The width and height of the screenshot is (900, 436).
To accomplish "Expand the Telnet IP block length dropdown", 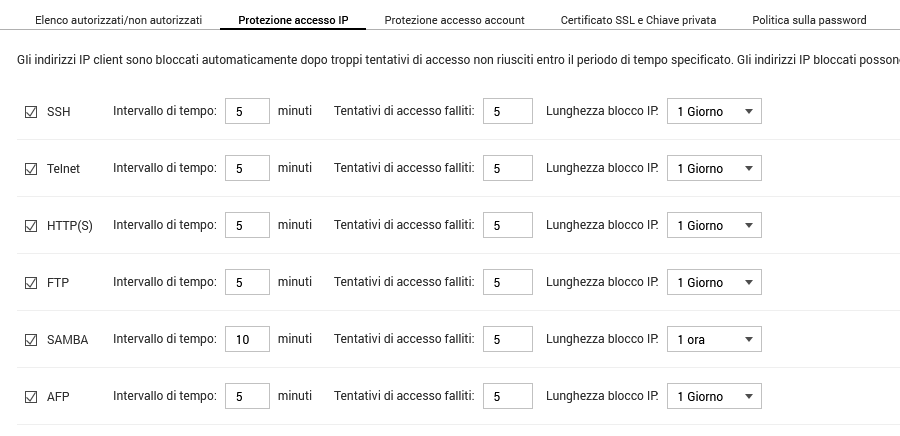I will click(714, 169).
